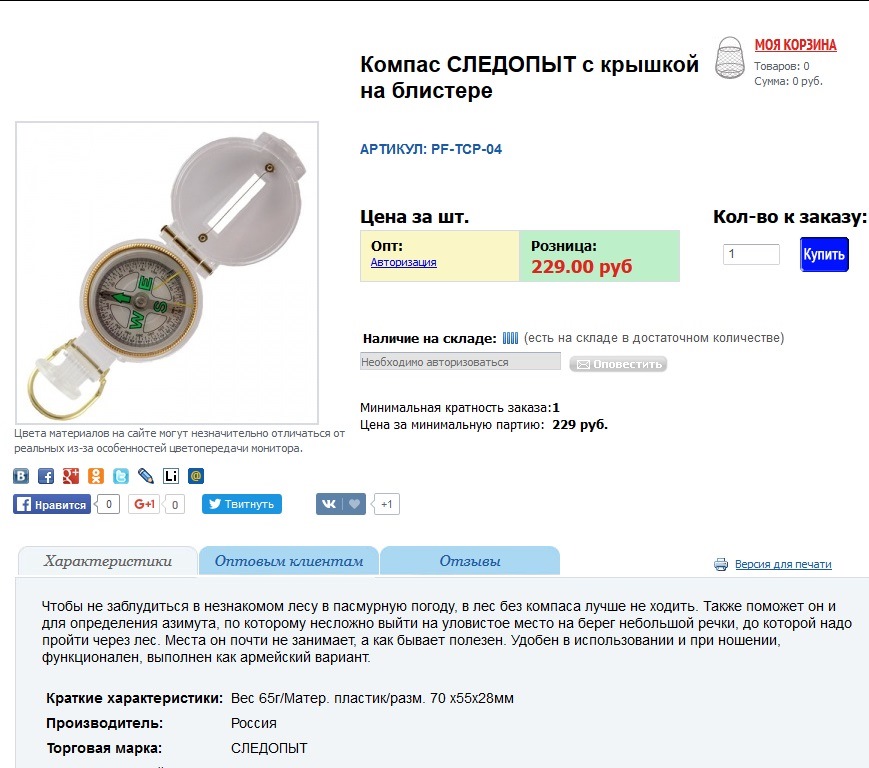Open the Оптовым клиентам tab
The height and width of the screenshot is (768, 869).
[x=289, y=561]
